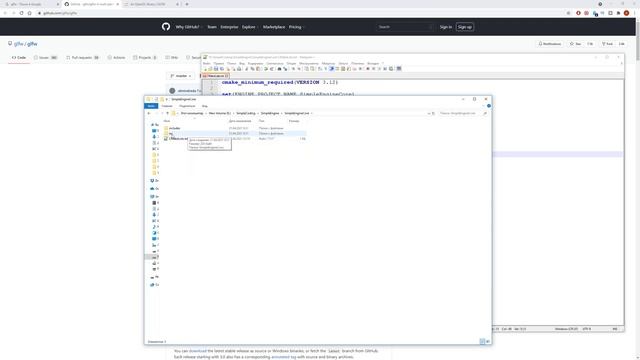Click Explorer search box
This screenshot has width=640, height=360.
462,113
